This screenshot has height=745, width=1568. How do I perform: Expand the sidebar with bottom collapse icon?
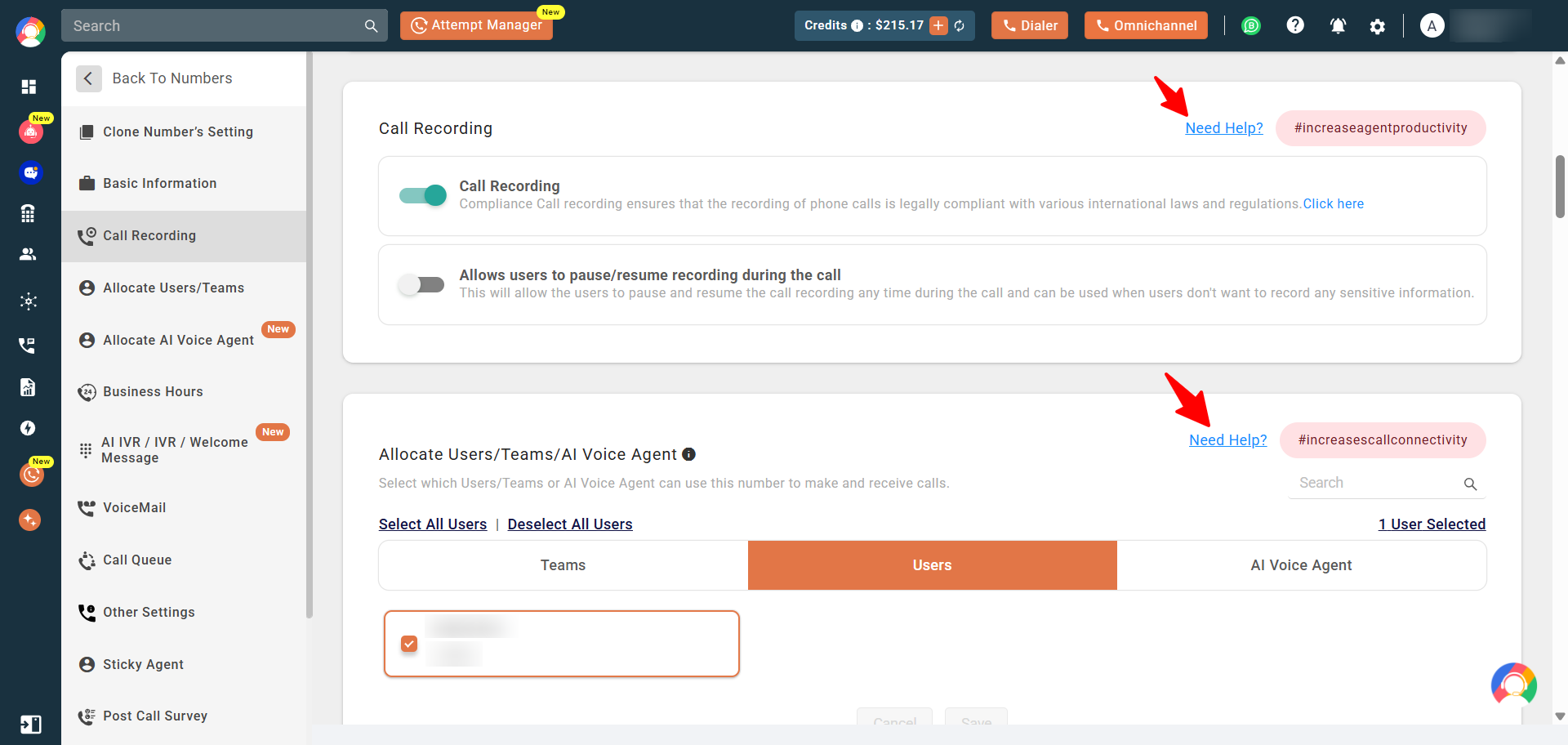coord(30,725)
